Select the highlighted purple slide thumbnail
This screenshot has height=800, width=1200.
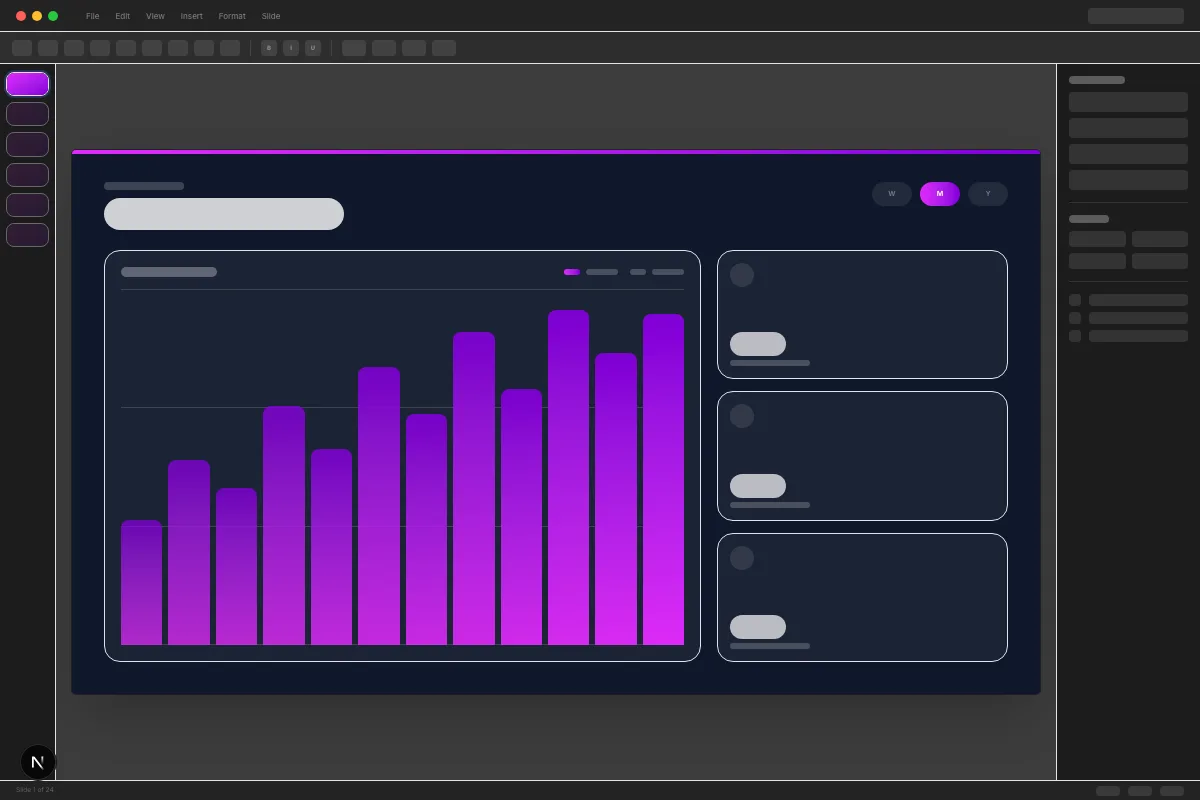[27, 84]
